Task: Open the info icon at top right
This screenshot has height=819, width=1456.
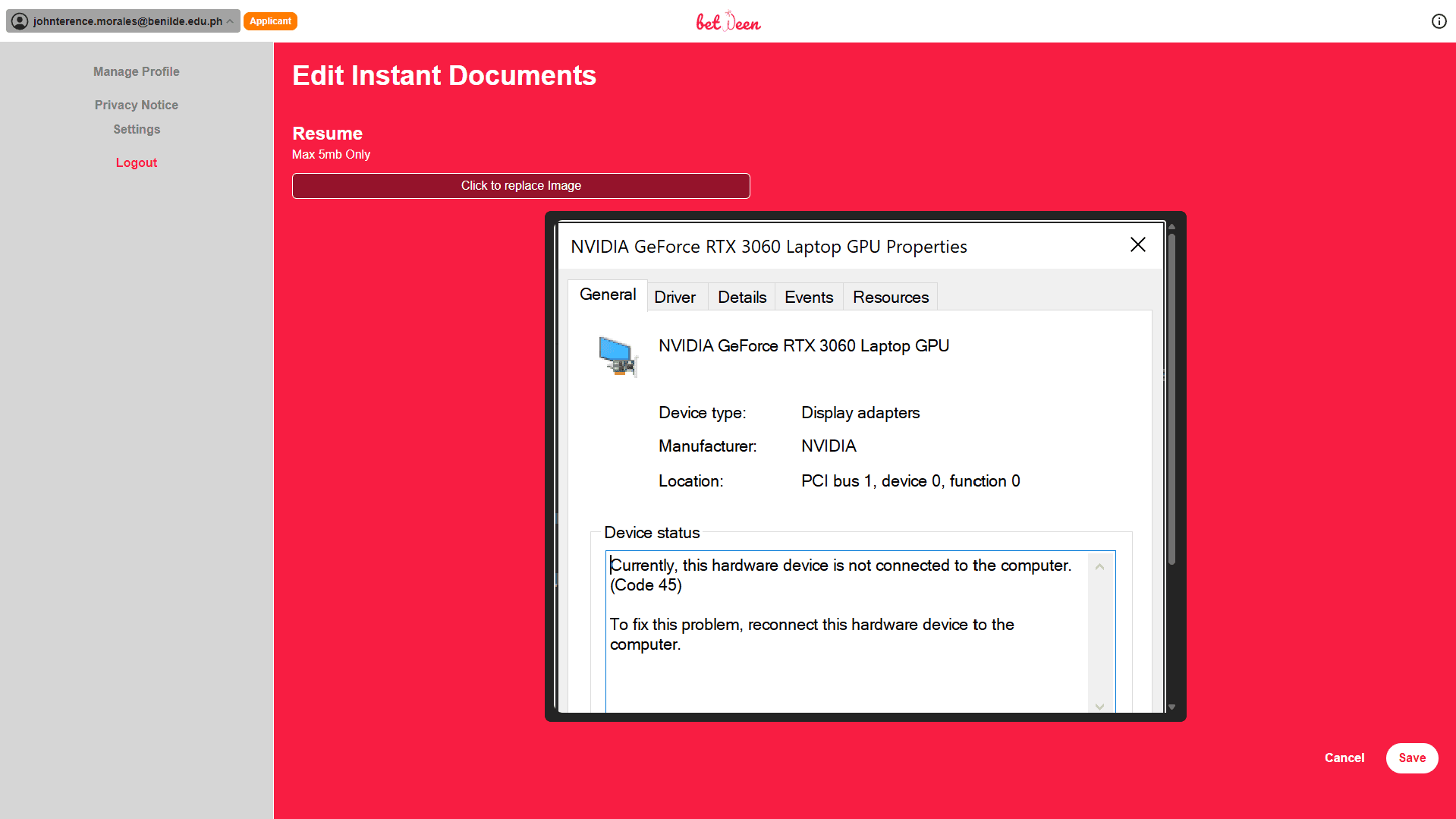Action: pos(1439,21)
